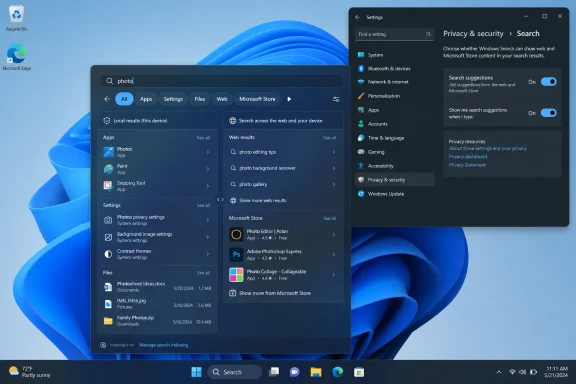Open Microsoft Edge desktop shortcut
The height and width of the screenshot is (384, 576).
pos(17,57)
